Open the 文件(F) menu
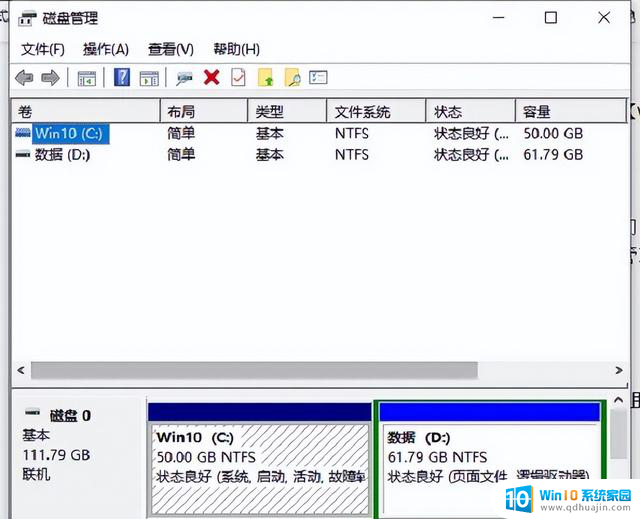640x519 pixels. coord(43,49)
